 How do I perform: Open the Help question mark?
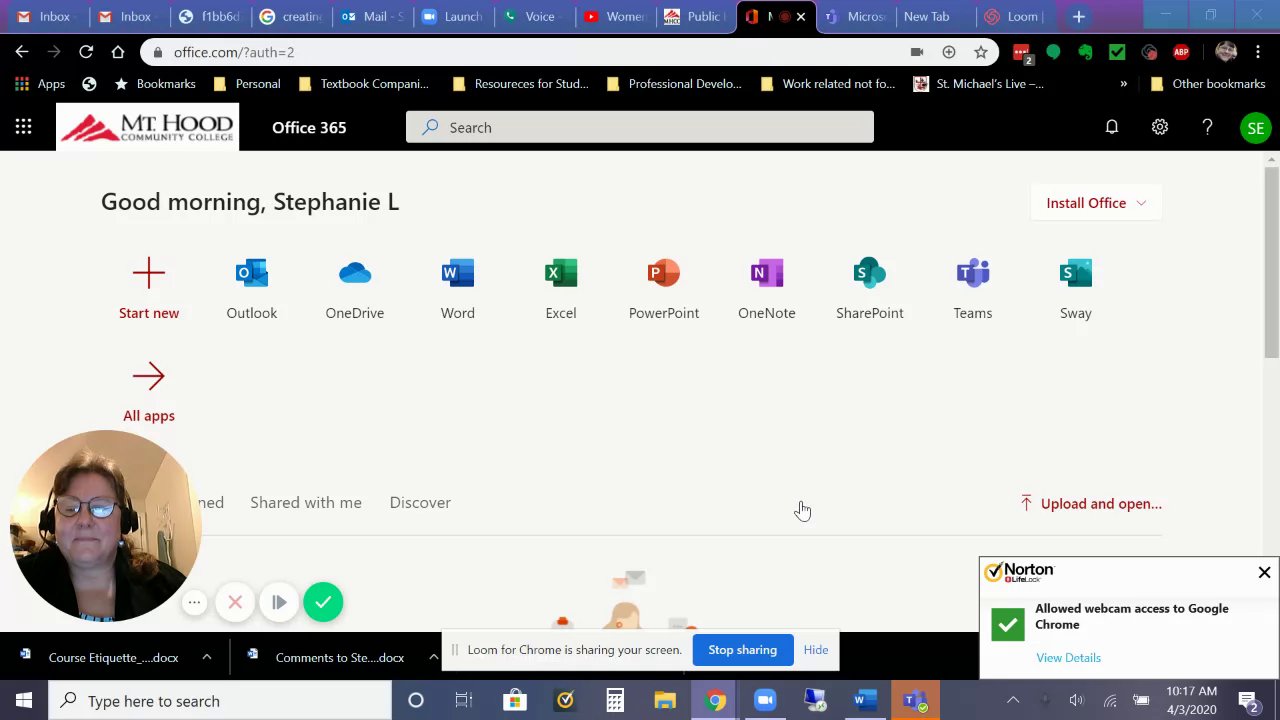[x=1207, y=127]
